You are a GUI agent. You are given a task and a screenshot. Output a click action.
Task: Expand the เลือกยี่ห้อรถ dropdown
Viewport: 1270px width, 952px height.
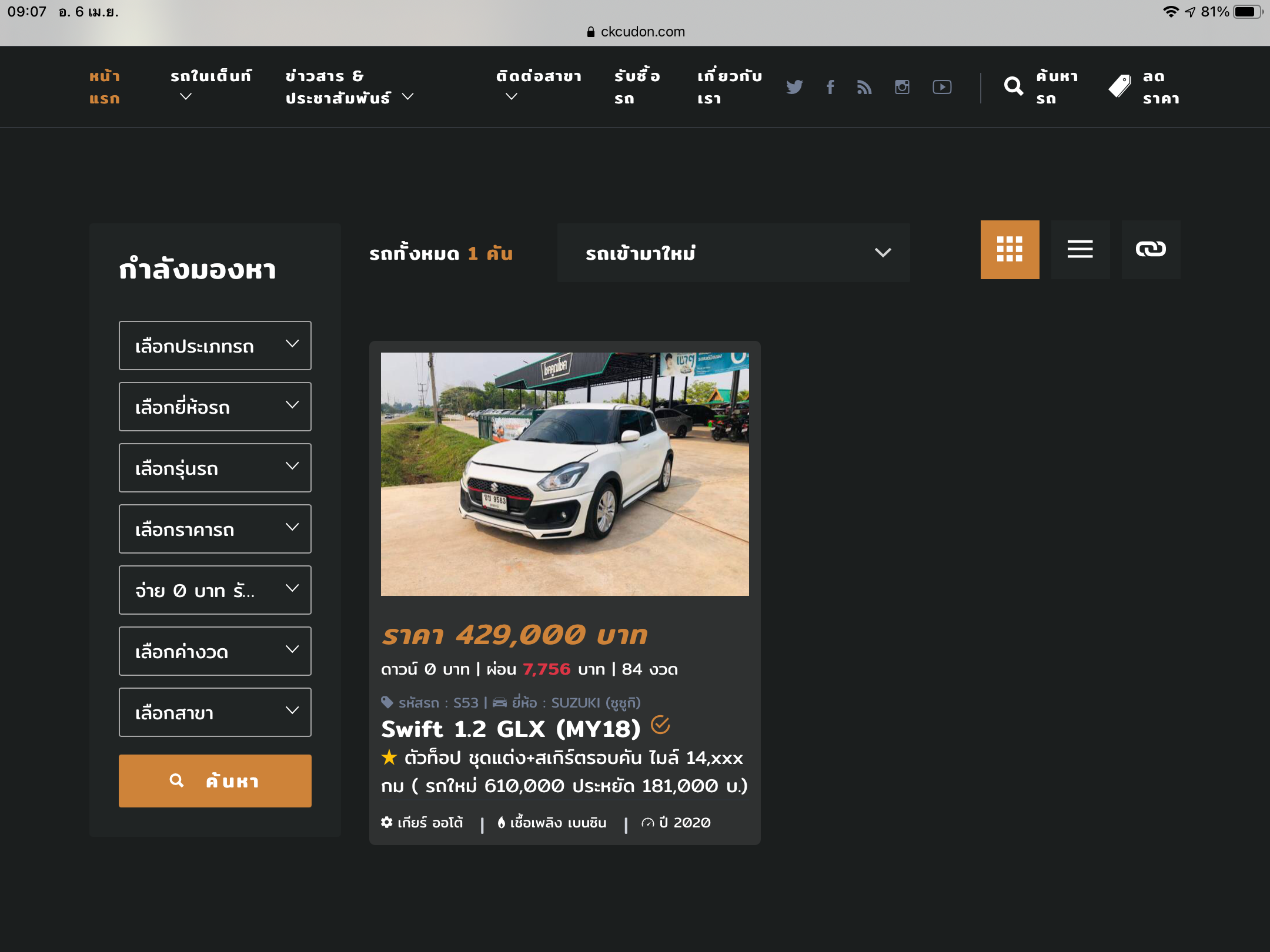(215, 407)
